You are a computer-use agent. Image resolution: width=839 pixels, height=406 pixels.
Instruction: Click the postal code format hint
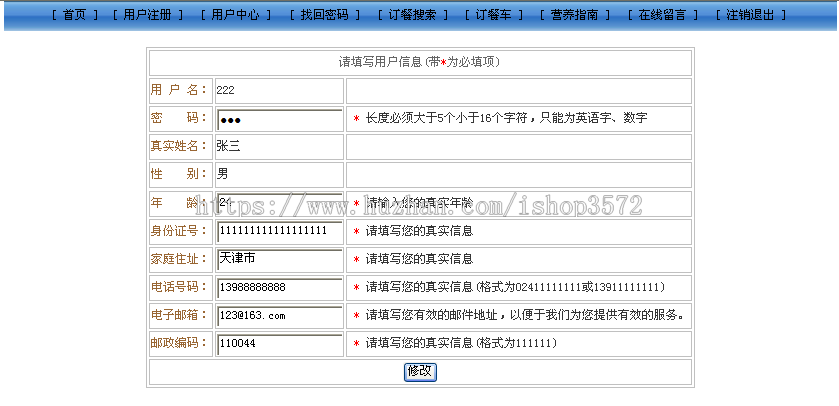tap(461, 343)
